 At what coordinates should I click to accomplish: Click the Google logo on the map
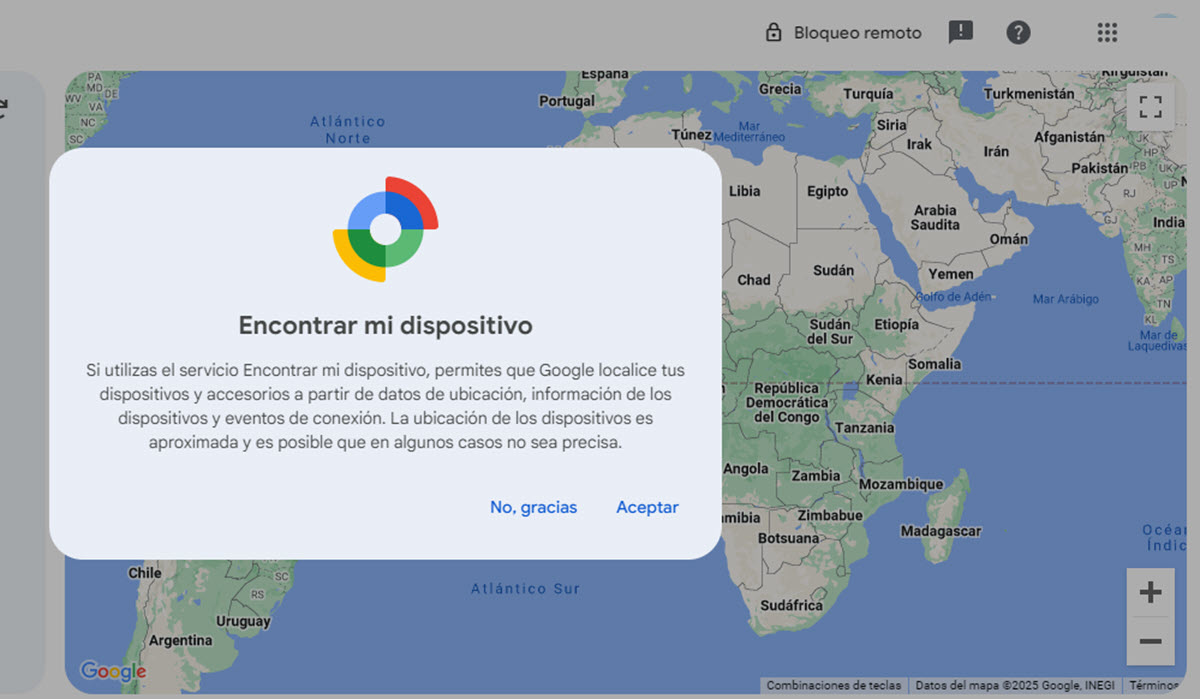113,671
